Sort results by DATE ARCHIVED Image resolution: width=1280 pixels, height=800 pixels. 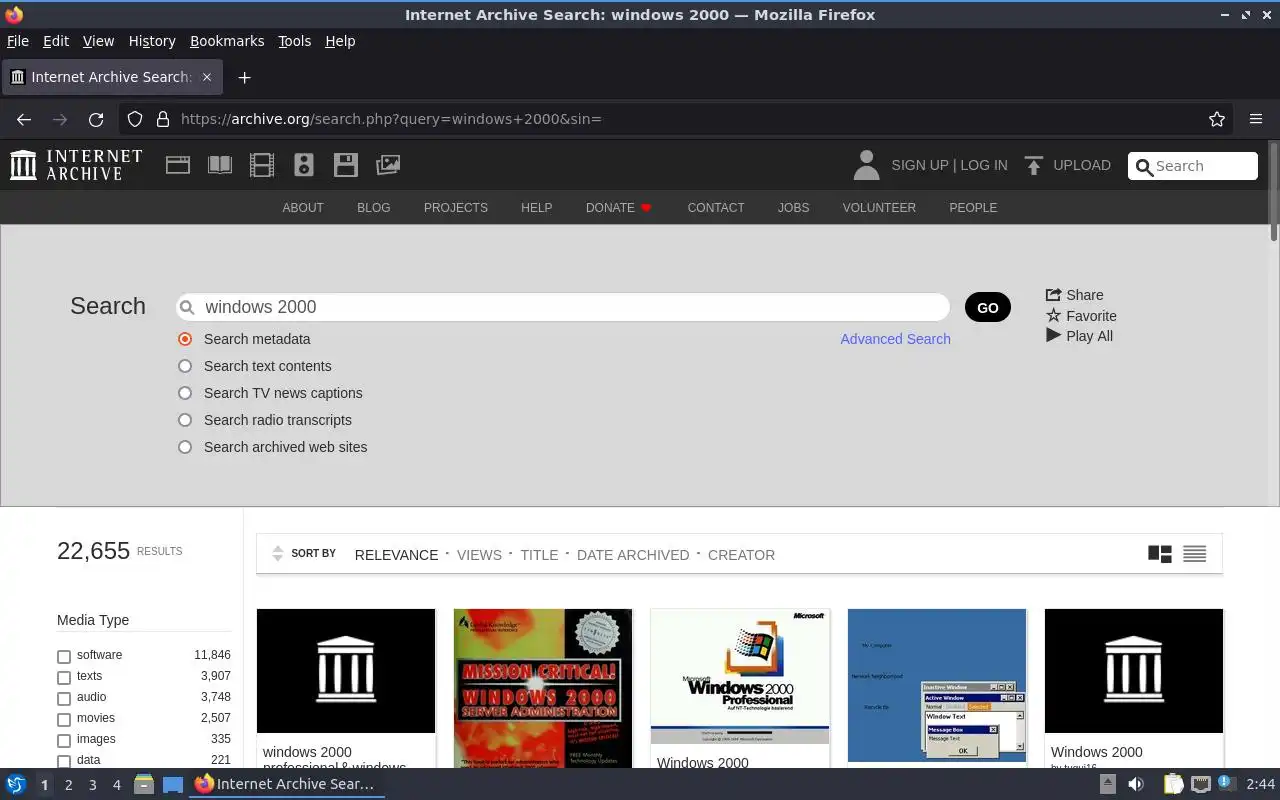tap(633, 555)
